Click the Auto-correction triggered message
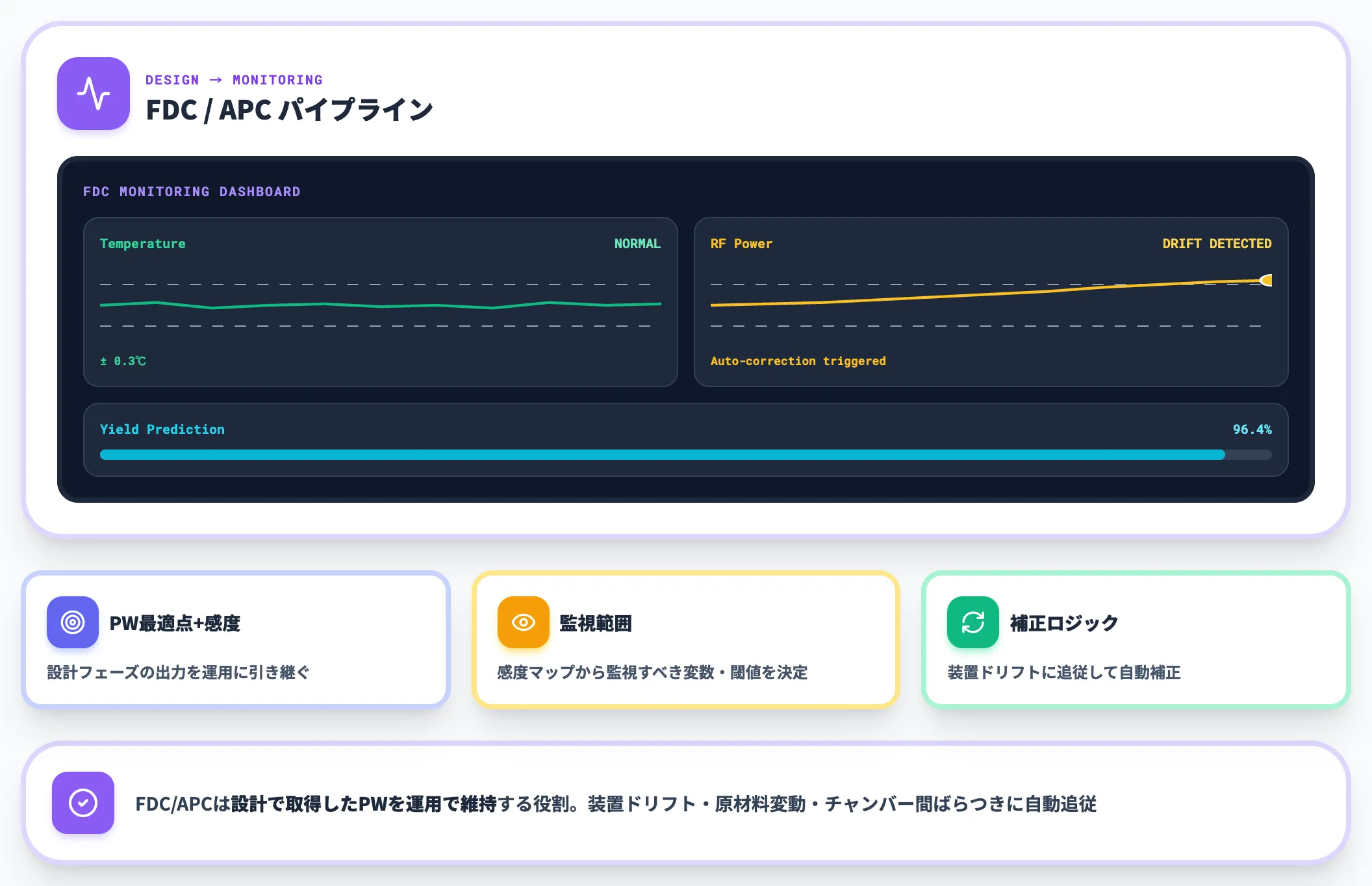The width and height of the screenshot is (1372, 886). tap(798, 361)
